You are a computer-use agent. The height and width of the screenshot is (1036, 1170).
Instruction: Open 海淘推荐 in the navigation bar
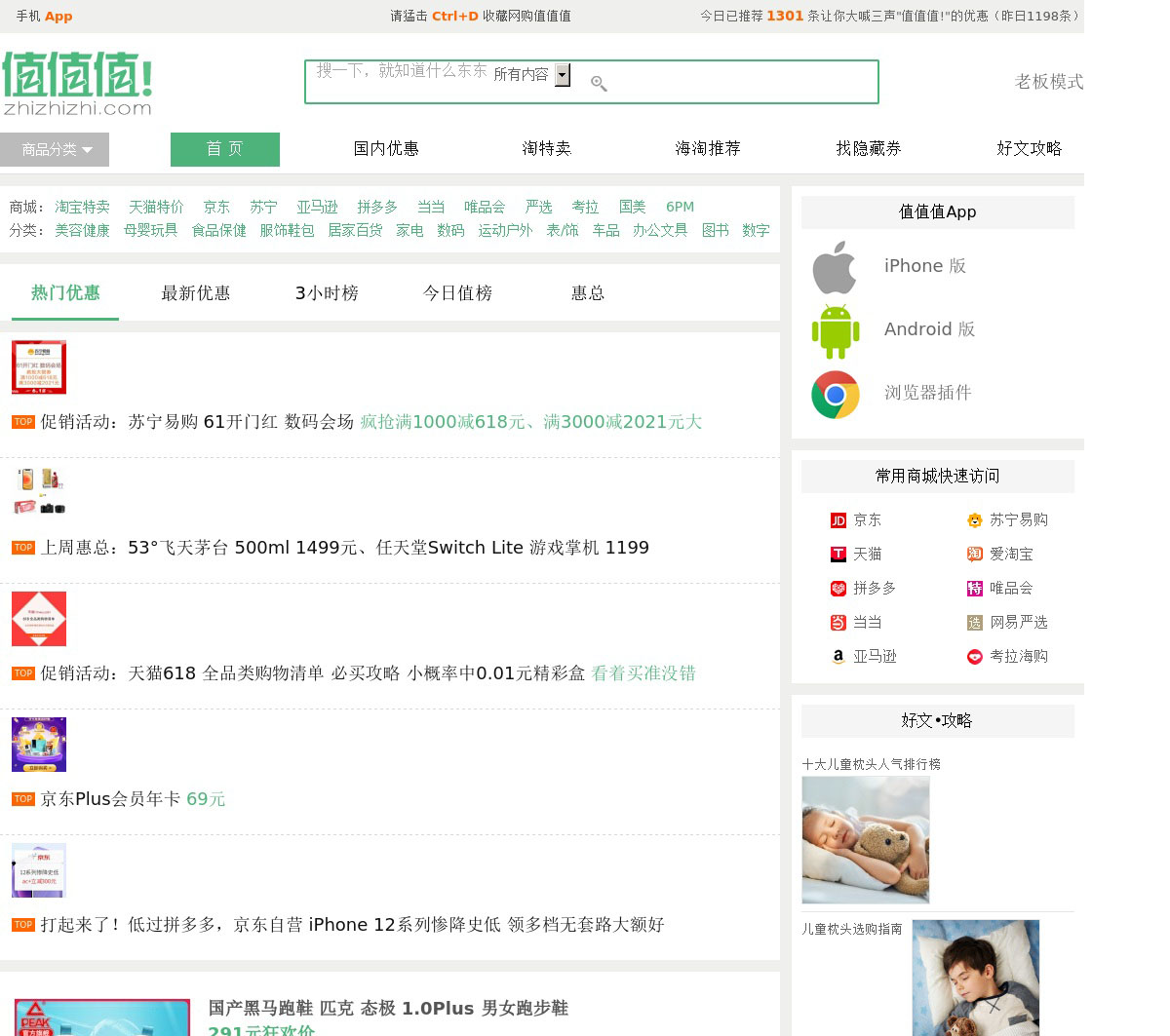707,148
